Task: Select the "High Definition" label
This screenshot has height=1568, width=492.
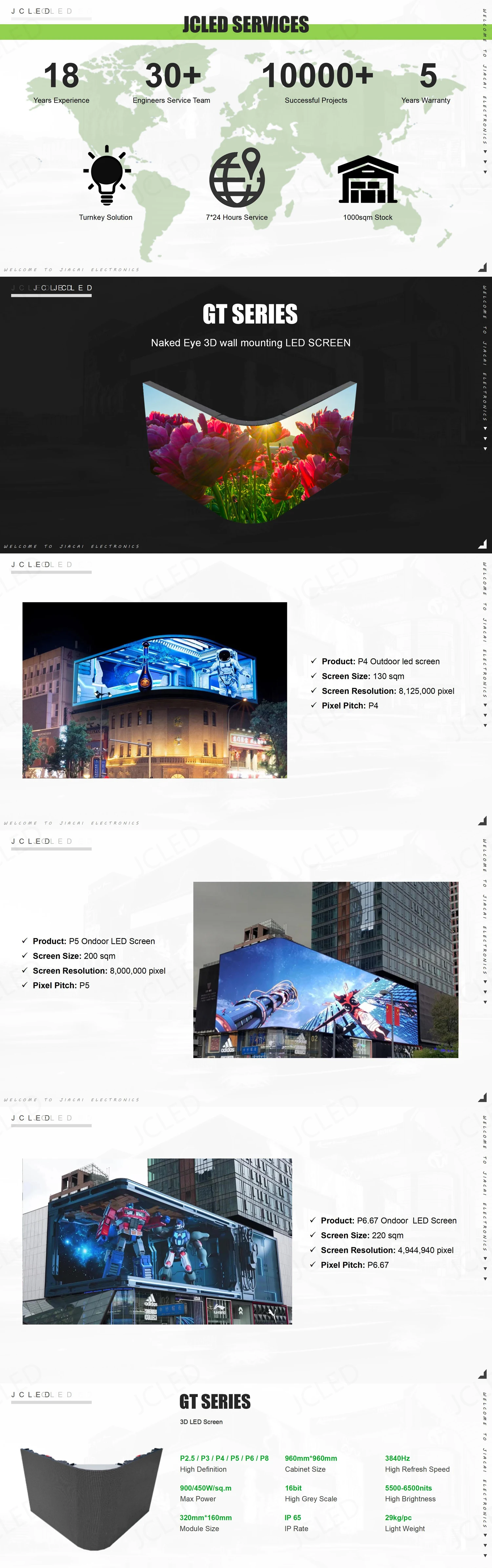Action: [x=203, y=1469]
